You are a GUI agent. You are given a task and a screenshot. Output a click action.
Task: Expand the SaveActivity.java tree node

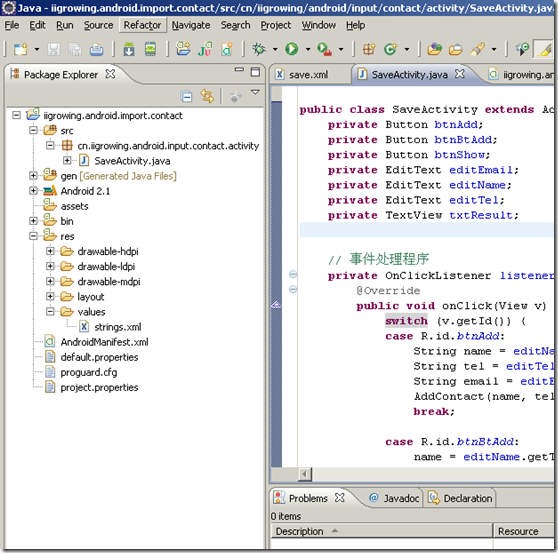[x=67, y=160]
